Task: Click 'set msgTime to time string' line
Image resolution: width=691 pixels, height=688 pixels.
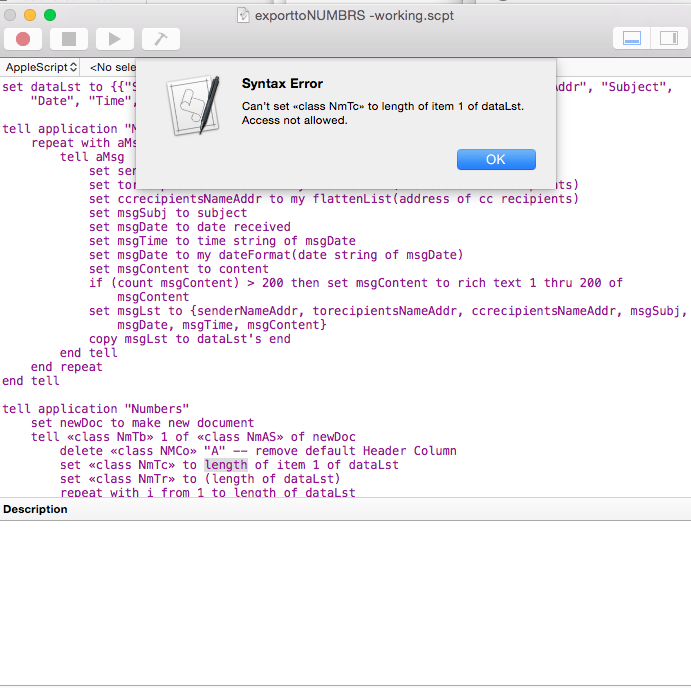Action: coord(222,241)
